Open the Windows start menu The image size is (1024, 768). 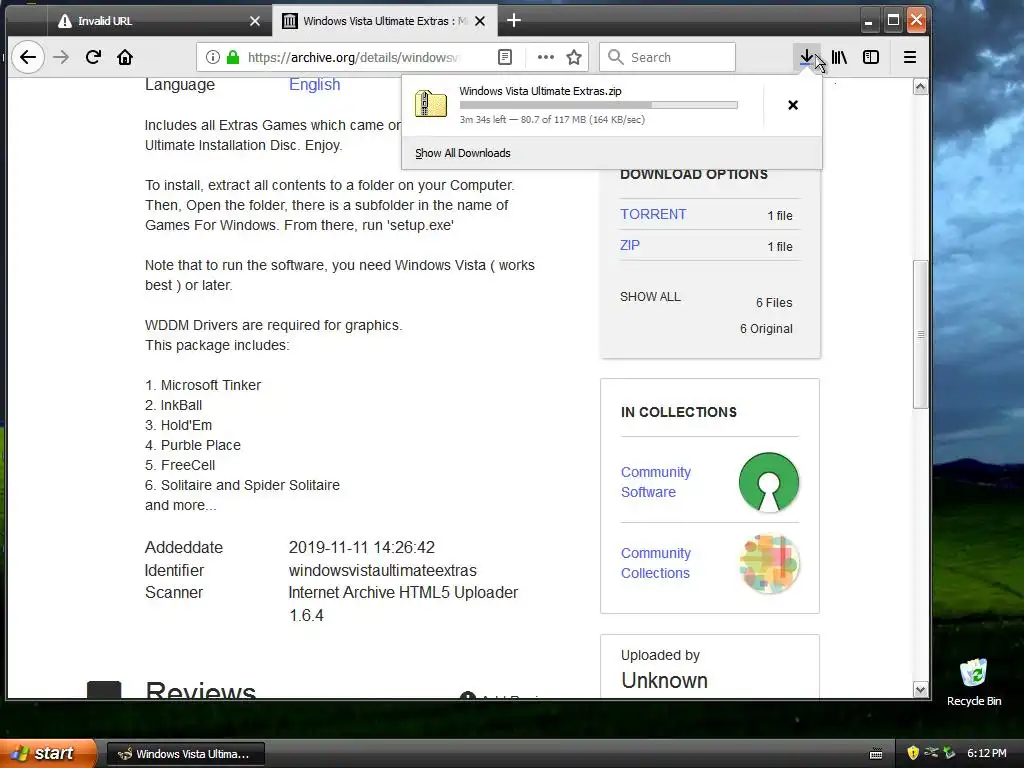pos(48,753)
